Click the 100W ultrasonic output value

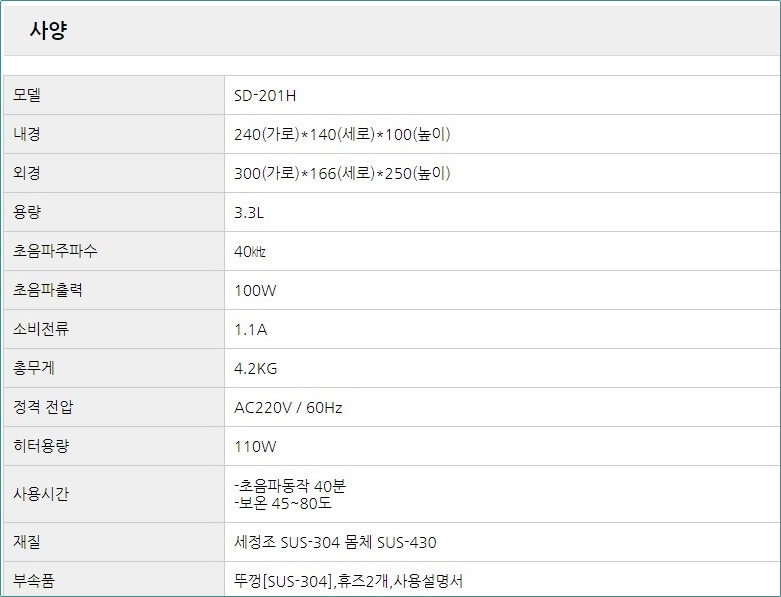pos(255,290)
